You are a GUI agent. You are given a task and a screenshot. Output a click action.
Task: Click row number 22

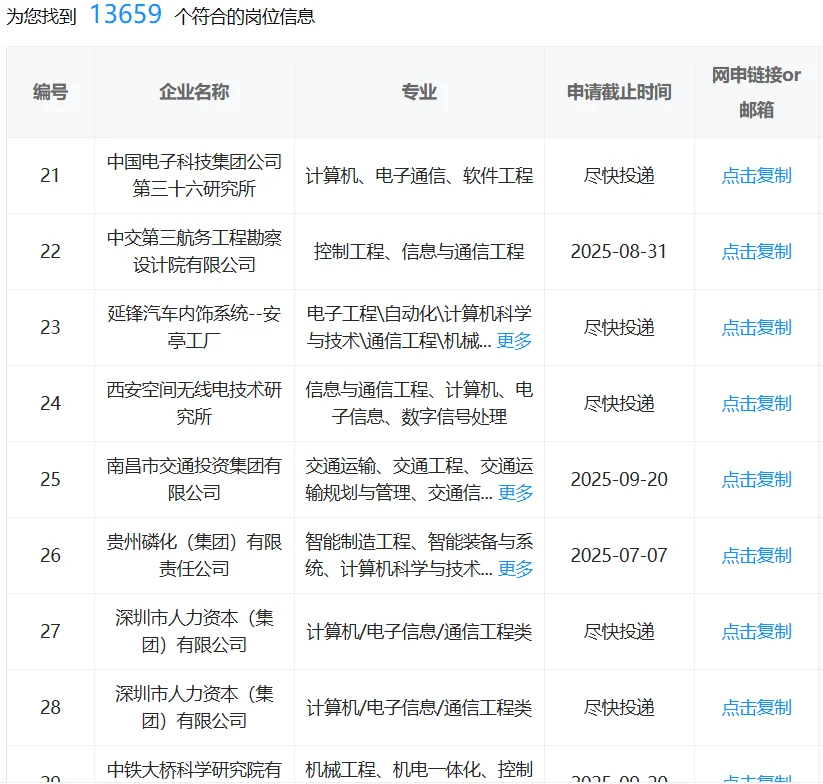50,251
